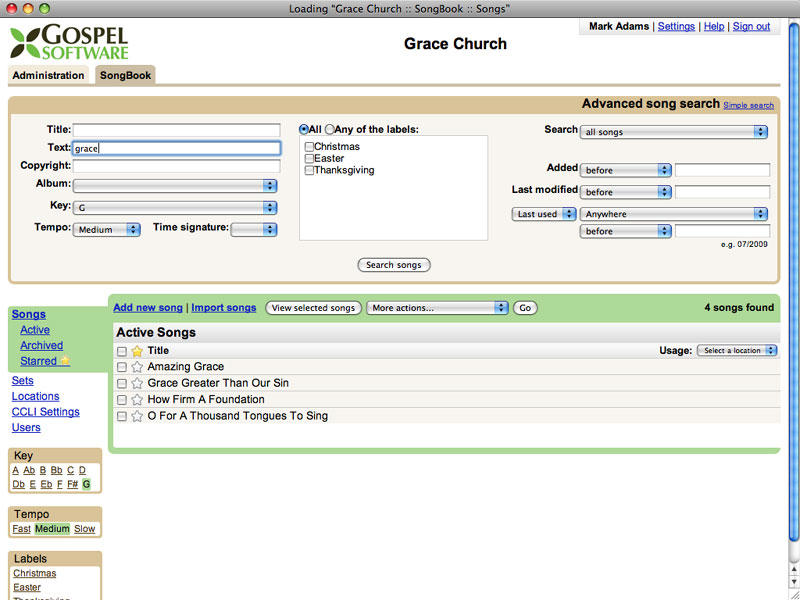Star the Grace Greater Than Our Sin song
Image resolution: width=800 pixels, height=600 pixels.
coord(137,383)
